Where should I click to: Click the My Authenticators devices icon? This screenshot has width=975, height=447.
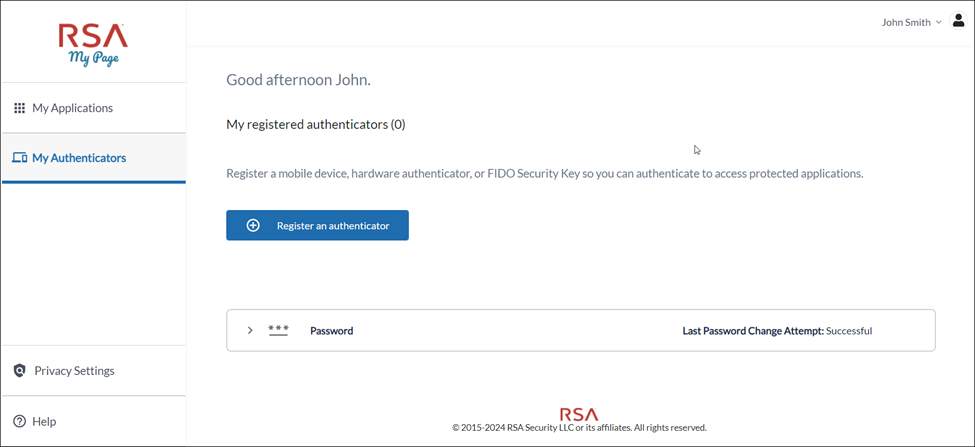[x=19, y=158]
